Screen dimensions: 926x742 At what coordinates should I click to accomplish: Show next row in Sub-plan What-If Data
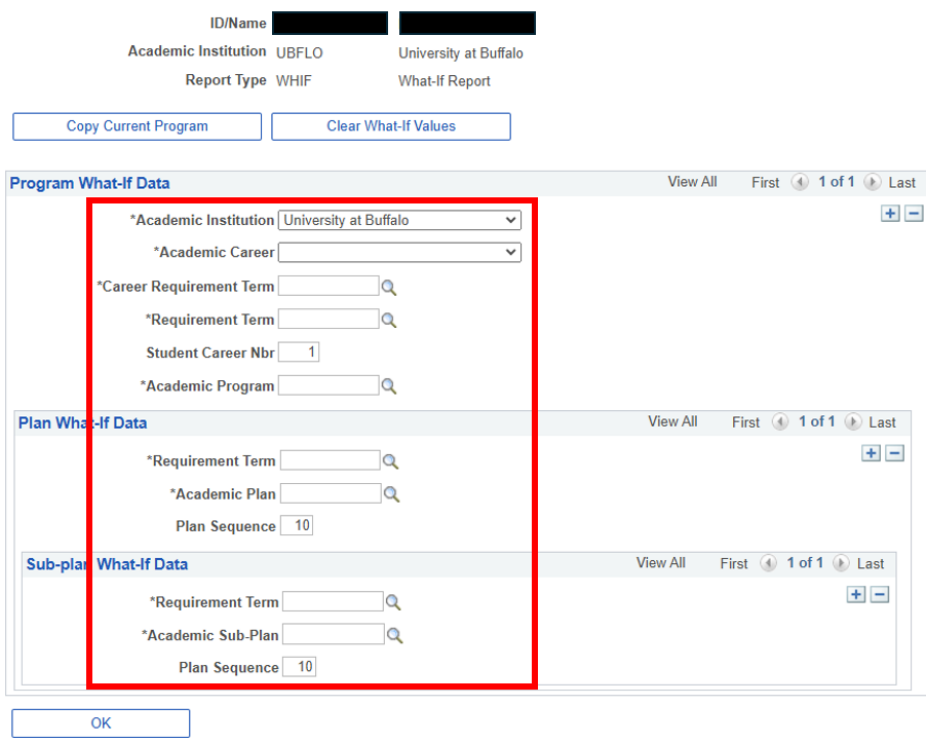[841, 563]
